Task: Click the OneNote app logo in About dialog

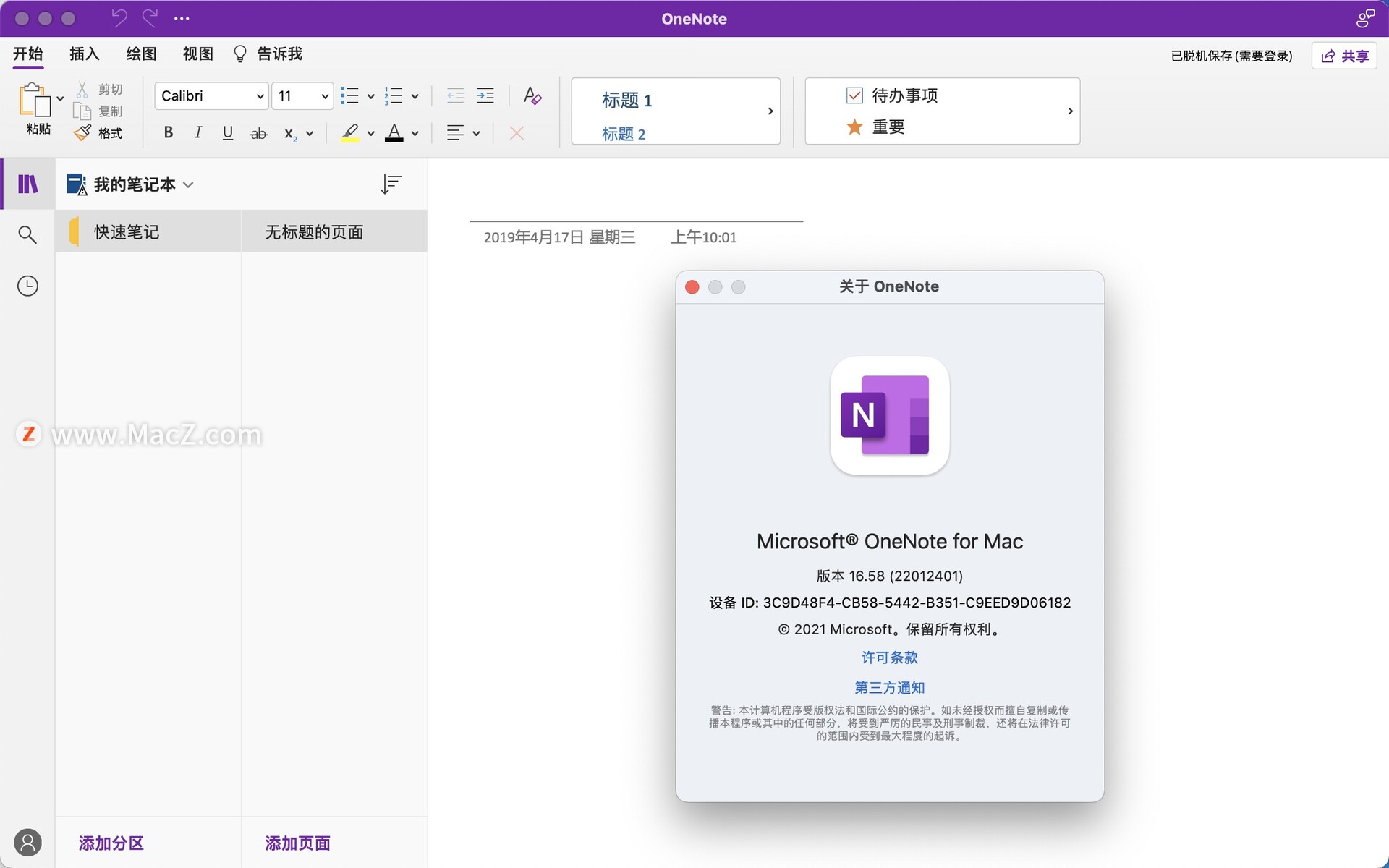Action: 890,415
